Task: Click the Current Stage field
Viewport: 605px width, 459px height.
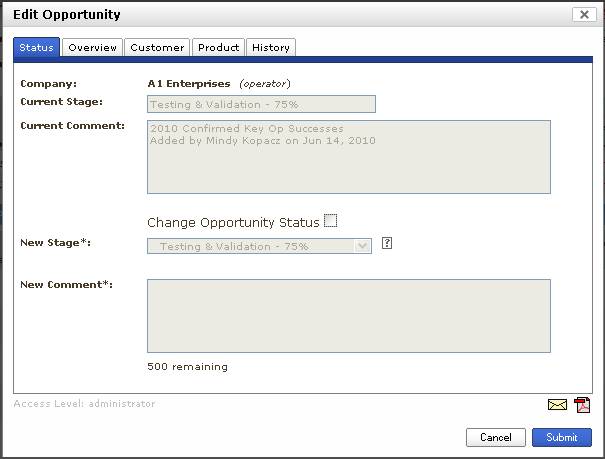Action: click(261, 104)
